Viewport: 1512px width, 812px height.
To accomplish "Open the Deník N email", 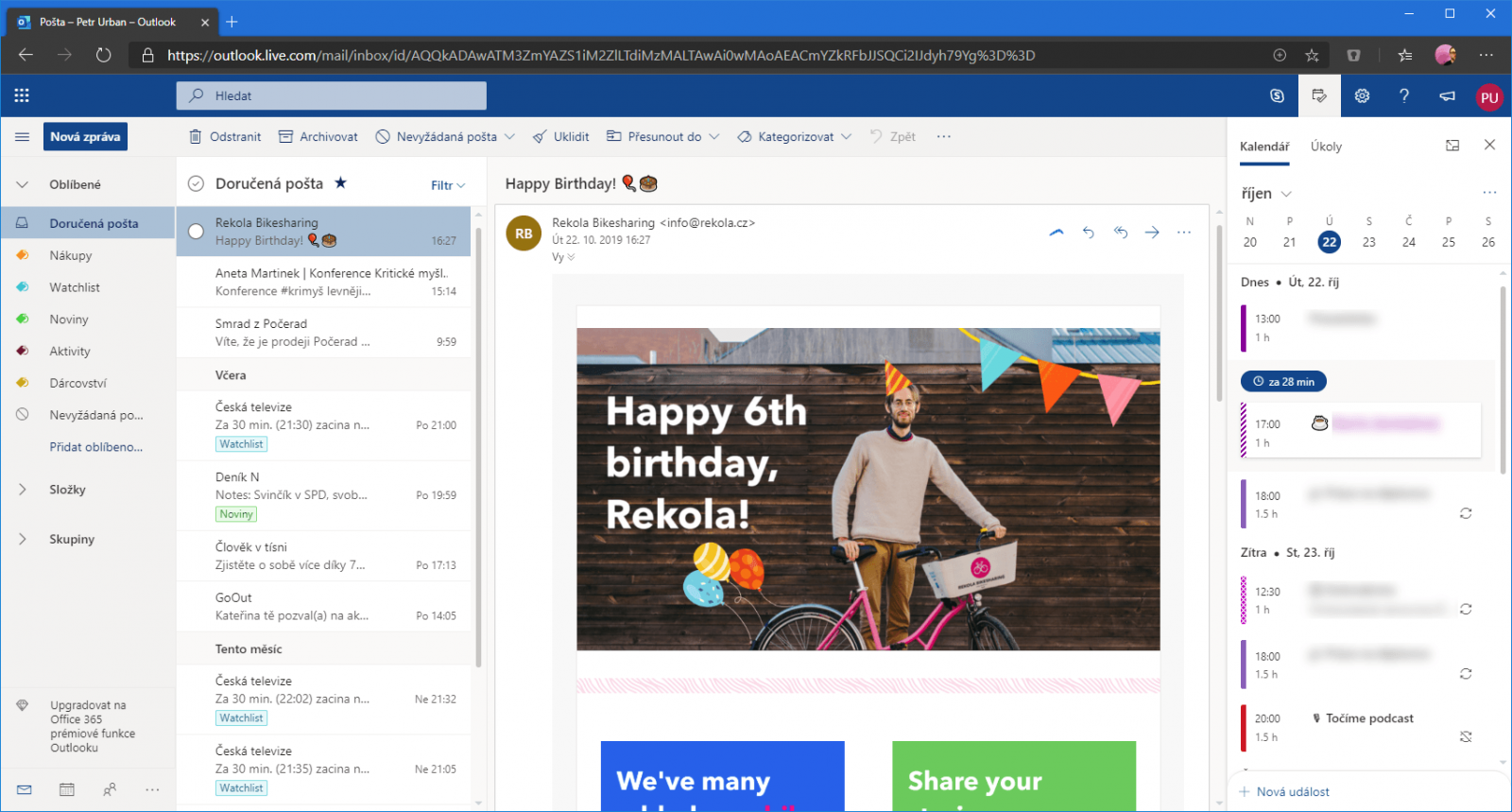I will (x=324, y=495).
